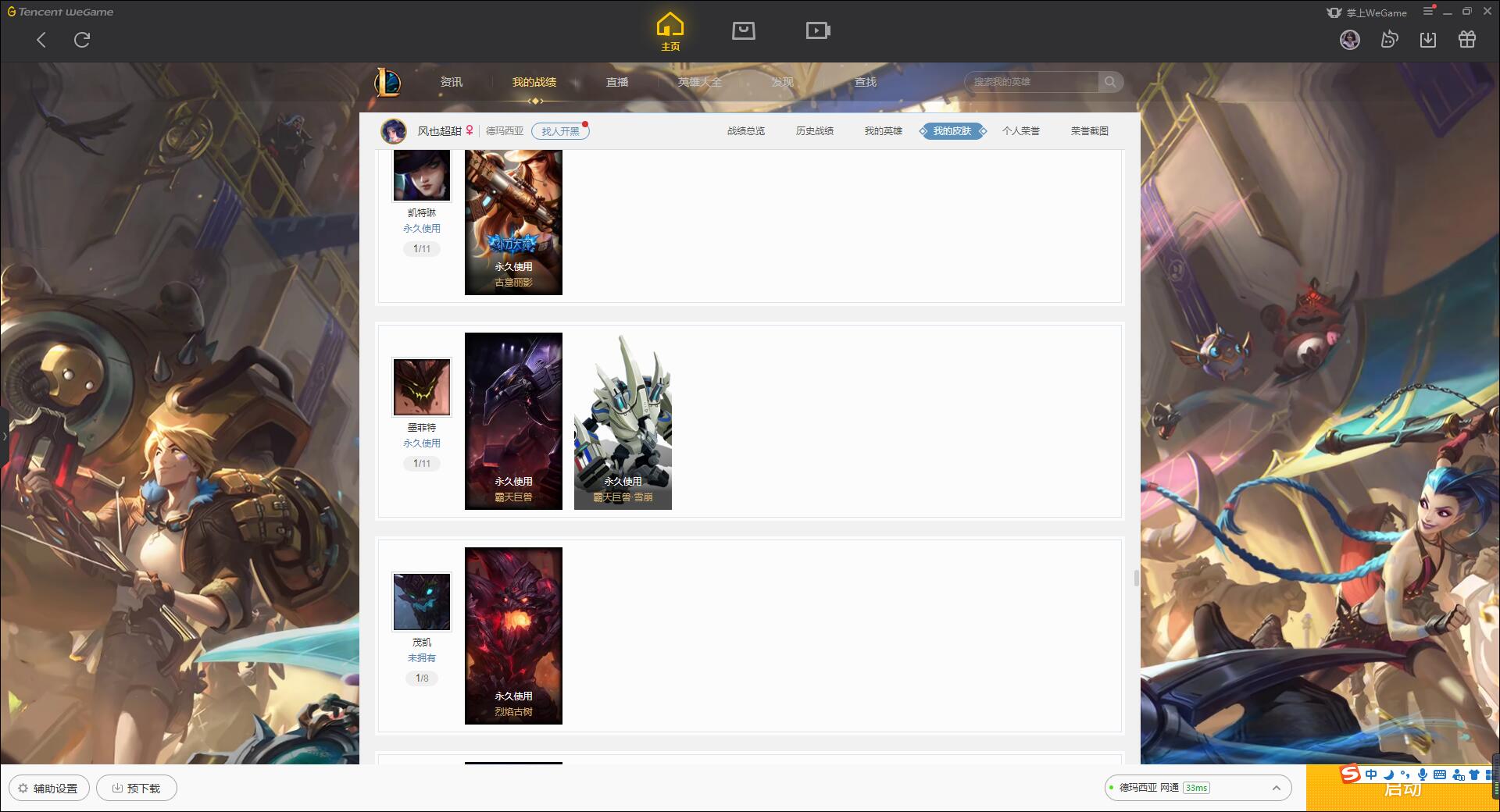Screen dimensions: 1500x812
Task: Switch to the 英雄大全 tab
Action: click(x=700, y=82)
